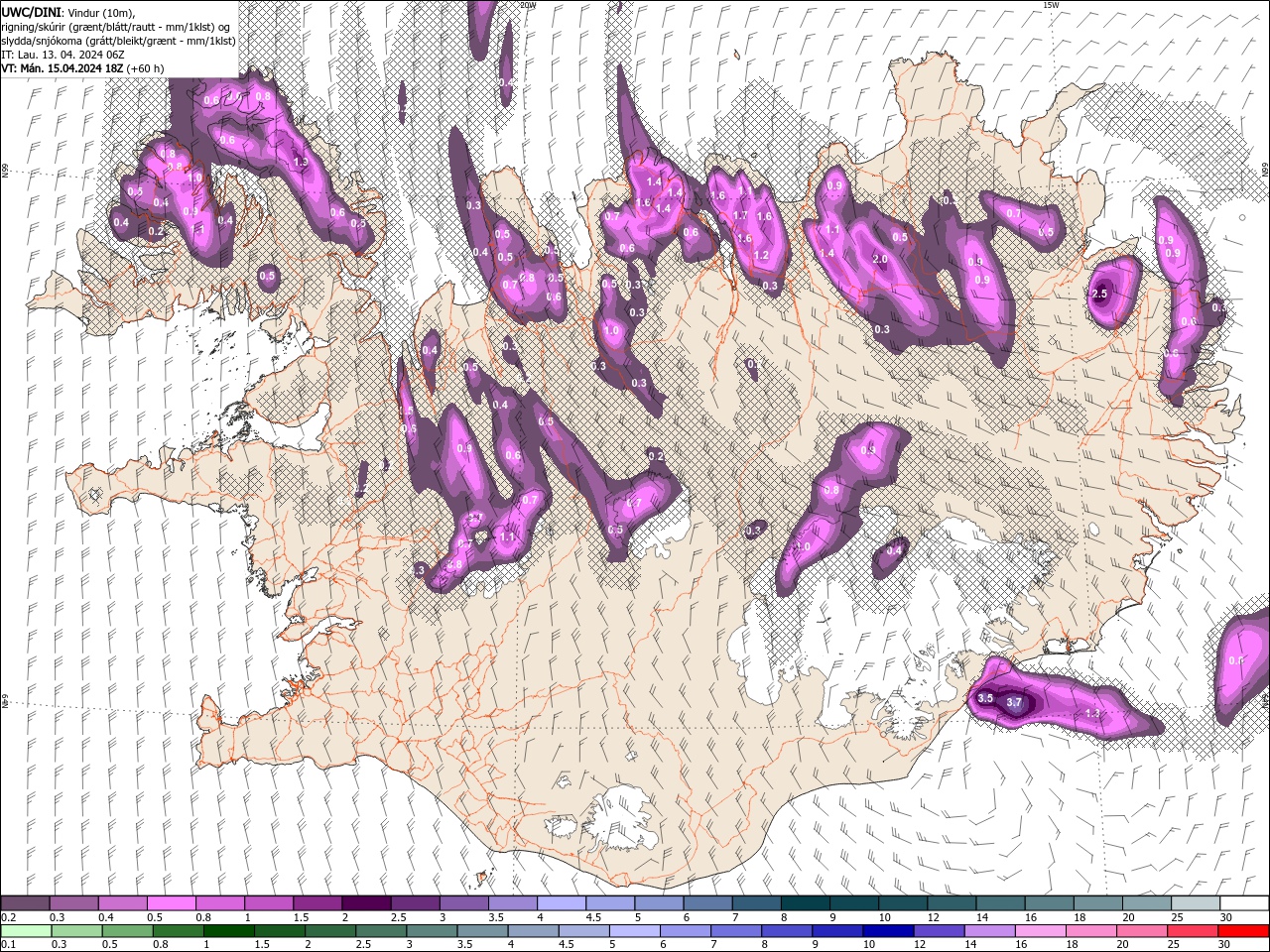Click the 0.8 label under the green rain scale
This screenshot has height=952, width=1270.
[x=161, y=945]
